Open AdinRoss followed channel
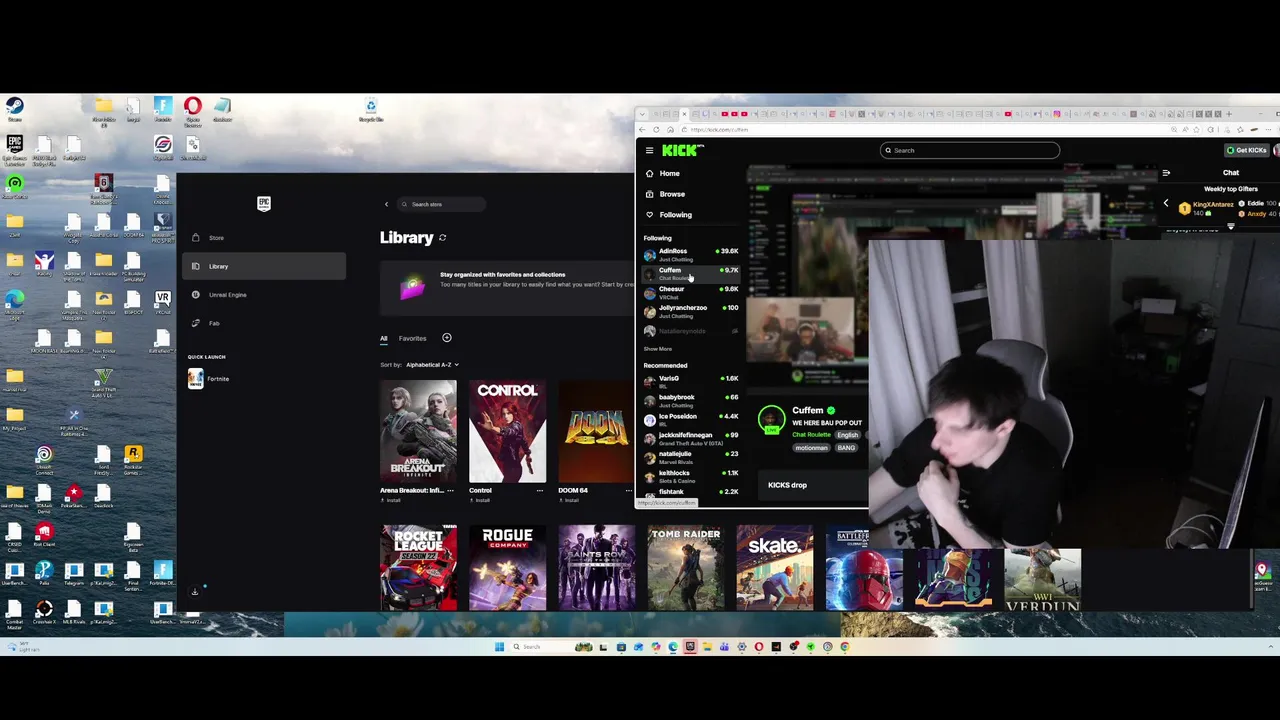Screen dimensions: 1280x720 [x=691, y=254]
